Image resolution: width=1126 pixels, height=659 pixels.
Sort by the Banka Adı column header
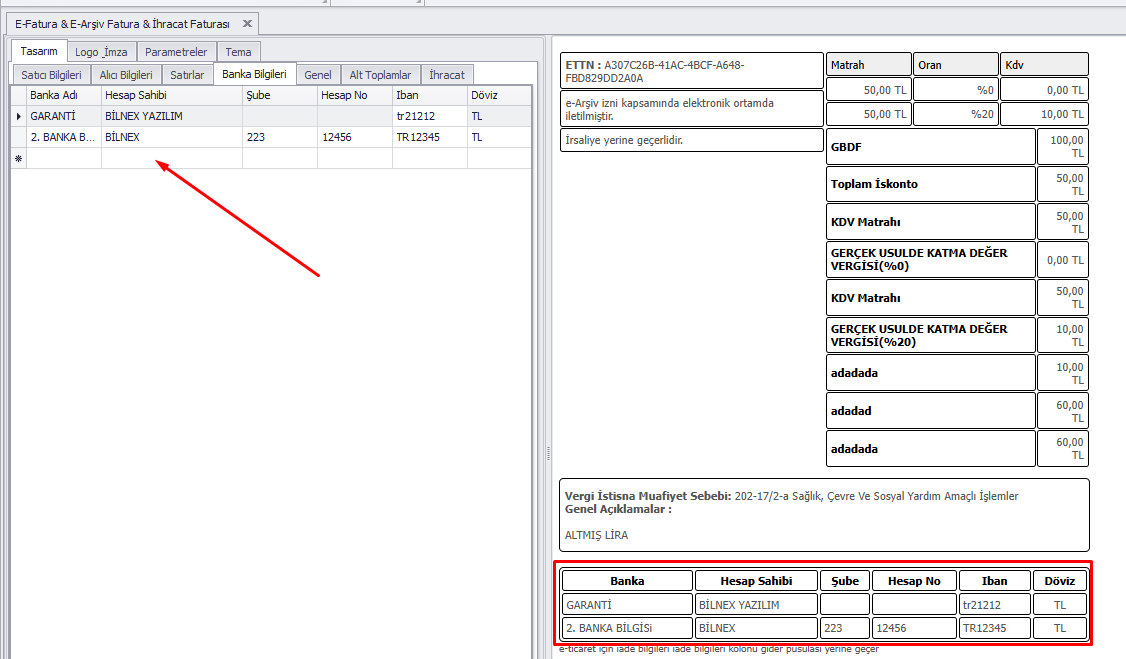coord(63,95)
